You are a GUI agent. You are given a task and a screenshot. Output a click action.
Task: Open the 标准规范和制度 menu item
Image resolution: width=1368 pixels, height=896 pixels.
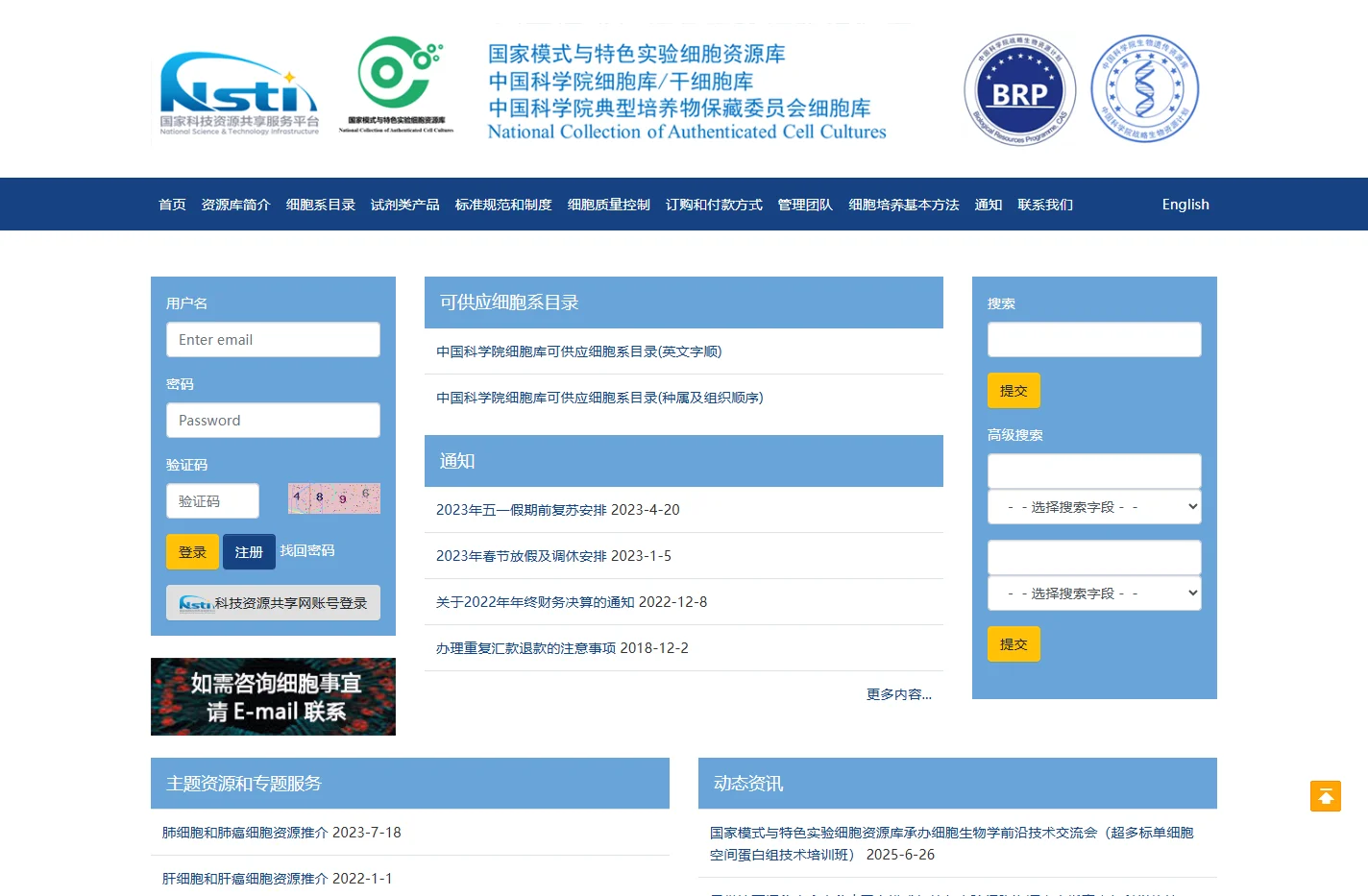pos(503,205)
